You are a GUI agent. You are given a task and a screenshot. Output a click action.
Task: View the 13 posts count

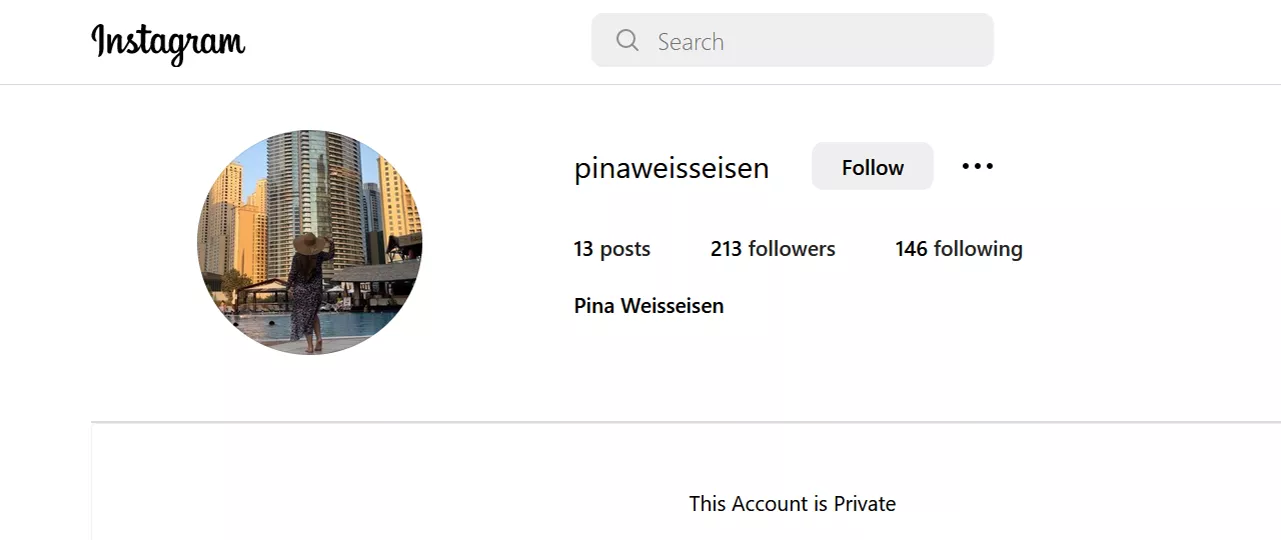click(612, 249)
